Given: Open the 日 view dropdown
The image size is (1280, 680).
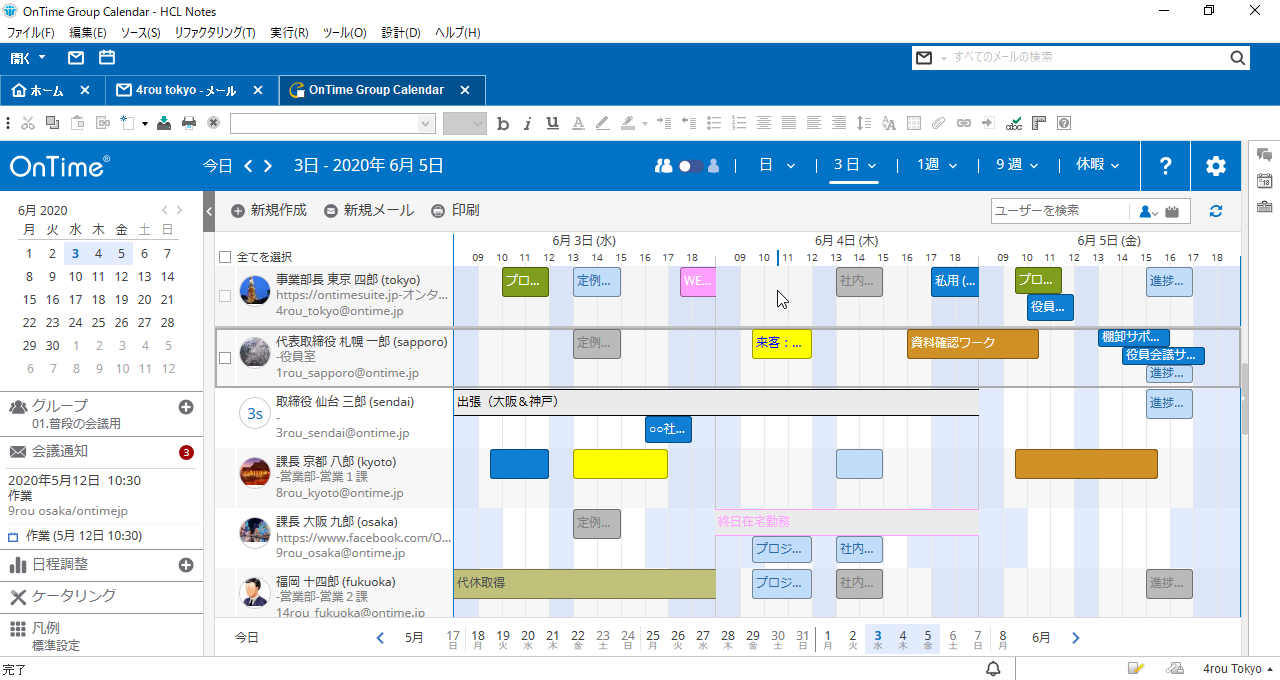Looking at the screenshot, I should (x=777, y=166).
